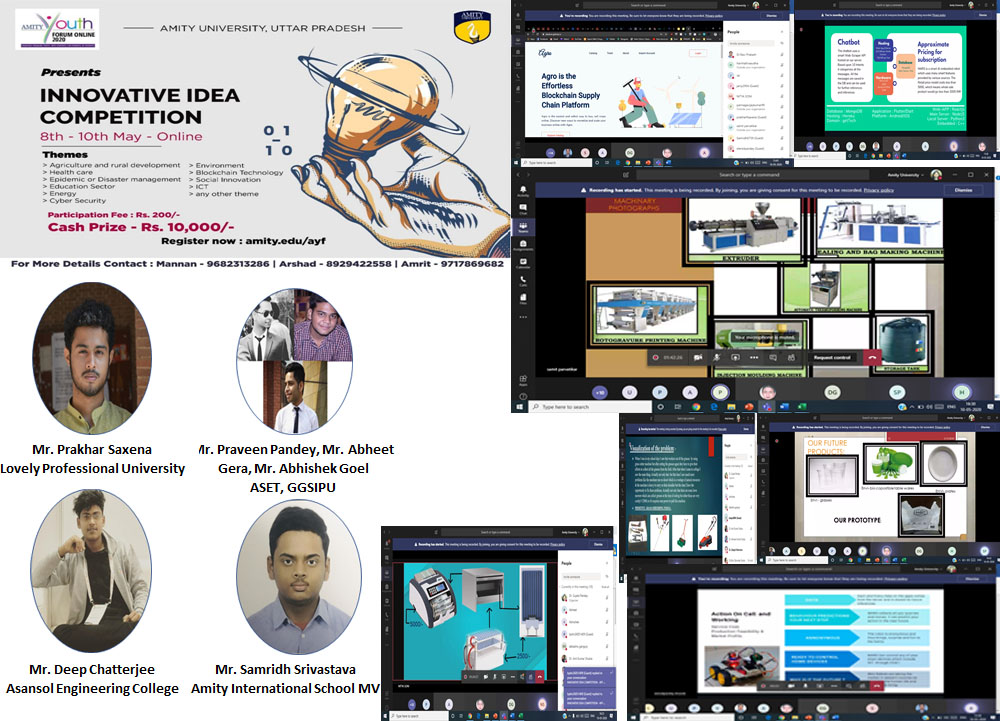Open Chat in machinery meeting Teams sidebar

(523, 209)
